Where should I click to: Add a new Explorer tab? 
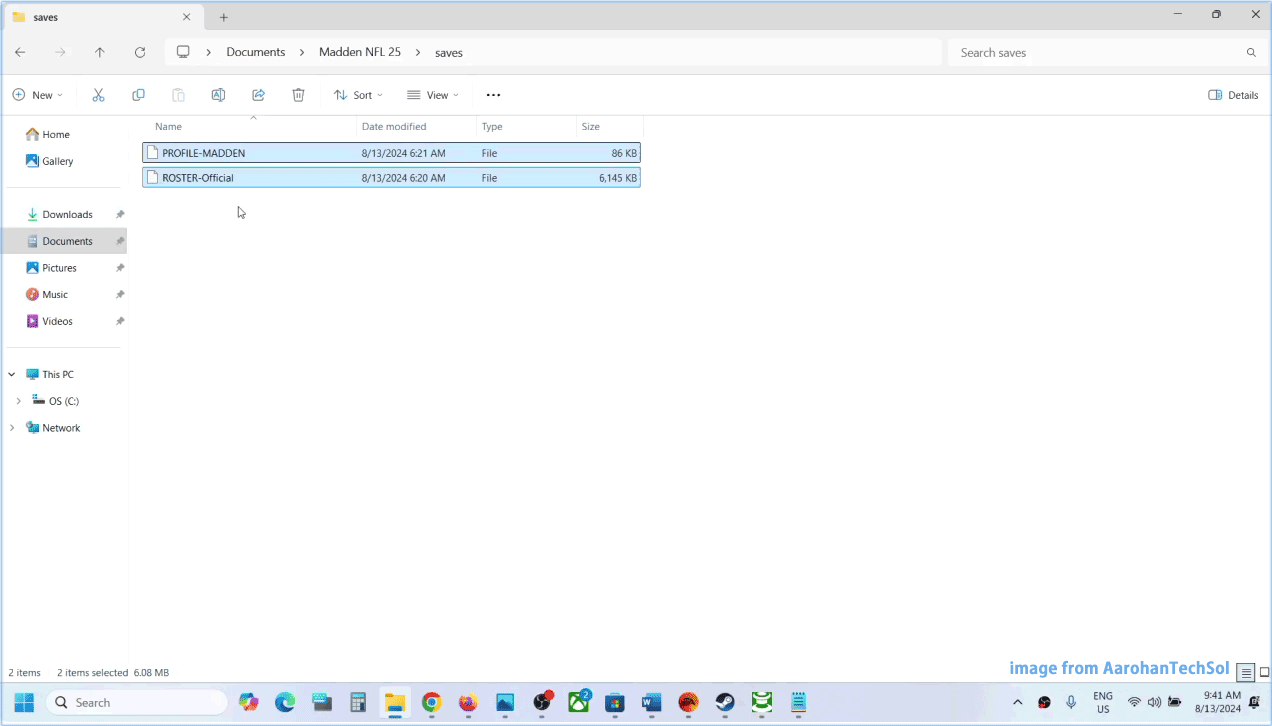(224, 17)
